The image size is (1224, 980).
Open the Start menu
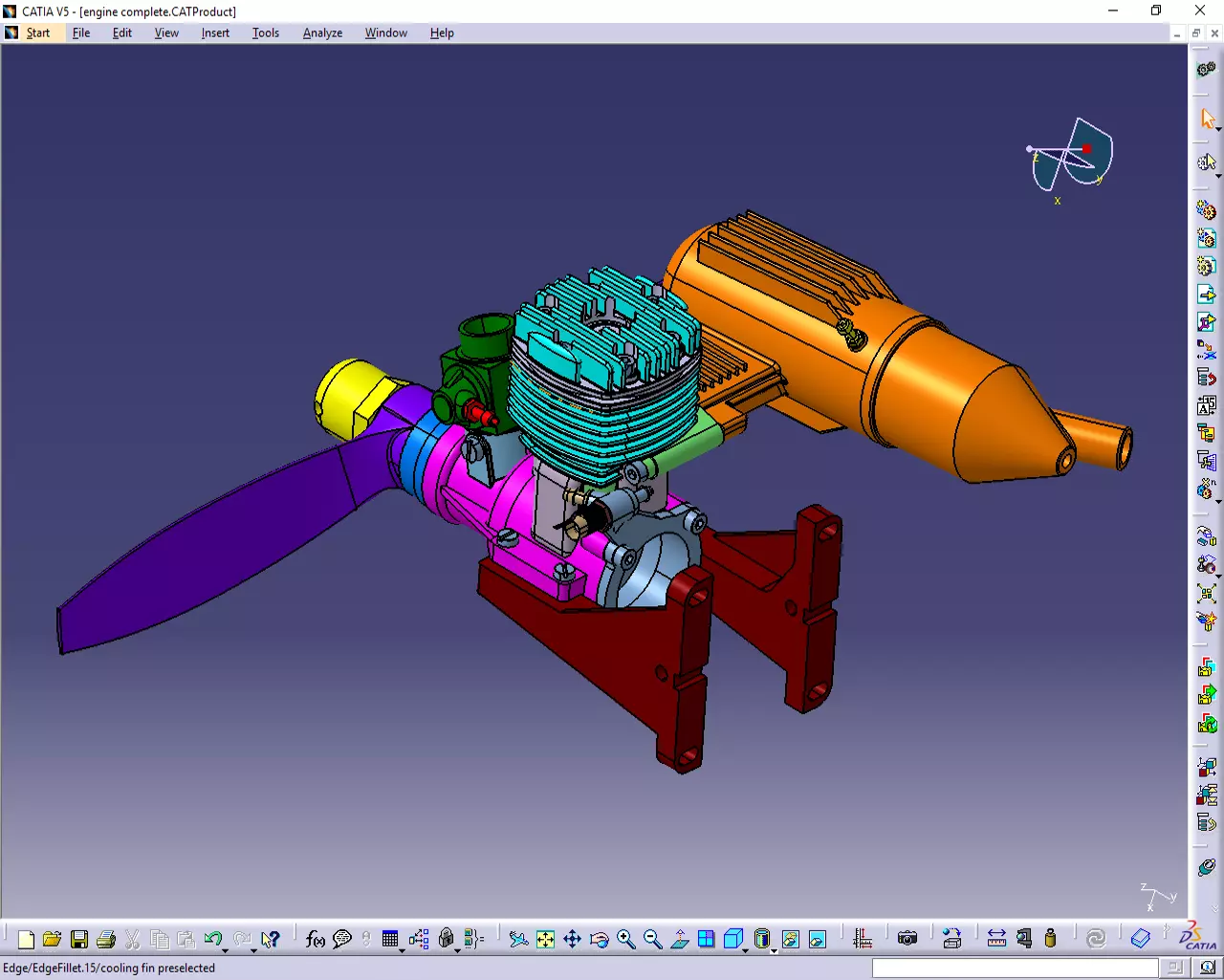(x=37, y=33)
